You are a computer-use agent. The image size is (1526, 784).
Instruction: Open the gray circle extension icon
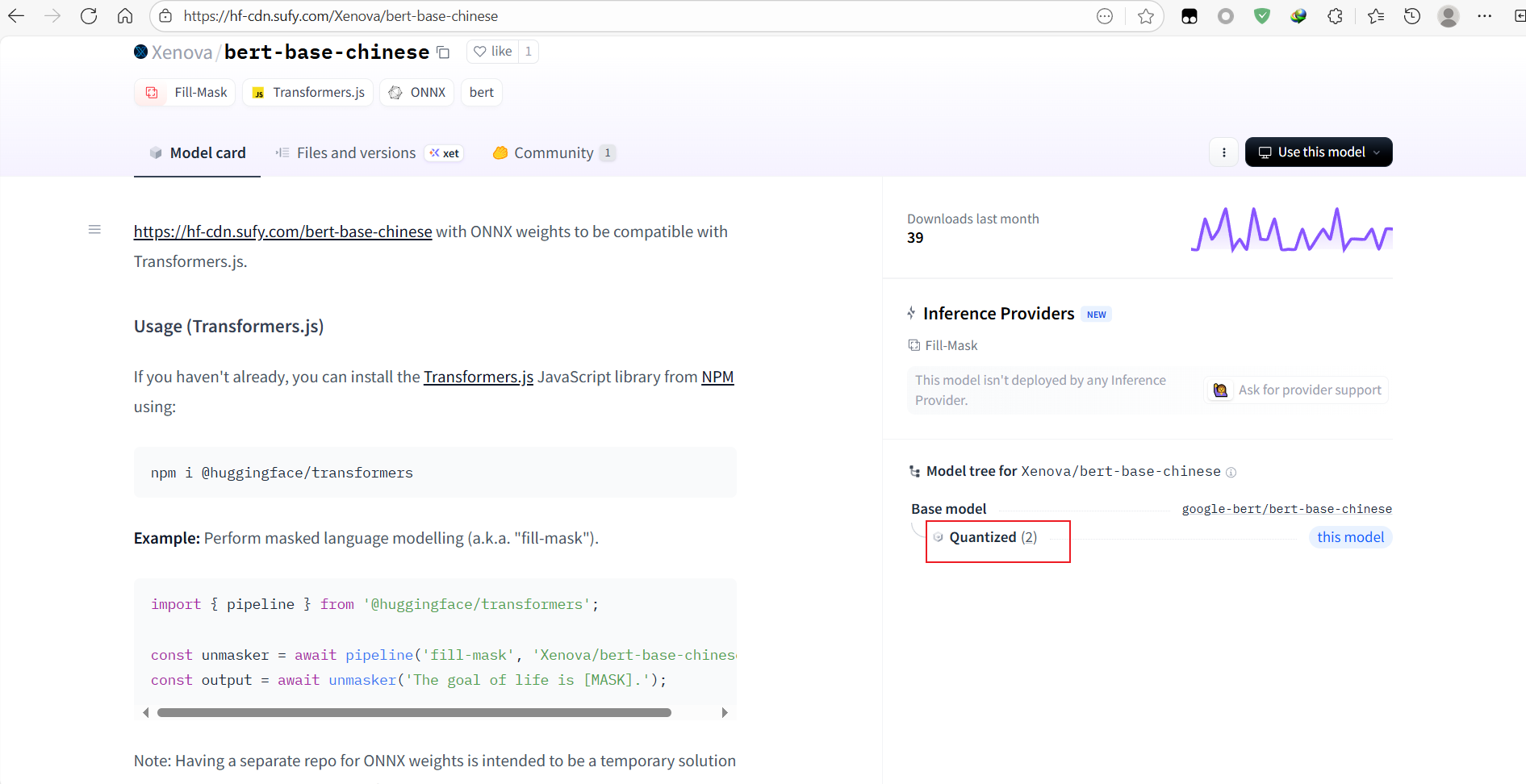click(1226, 16)
